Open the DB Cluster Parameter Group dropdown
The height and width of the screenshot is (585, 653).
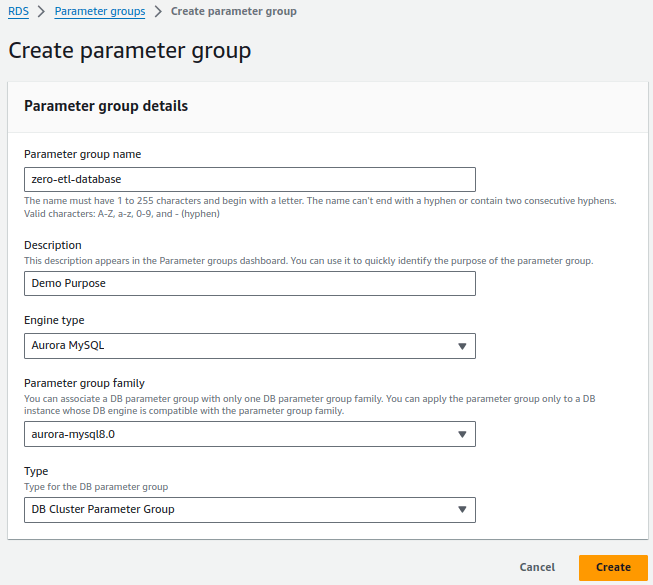[x=249, y=510]
